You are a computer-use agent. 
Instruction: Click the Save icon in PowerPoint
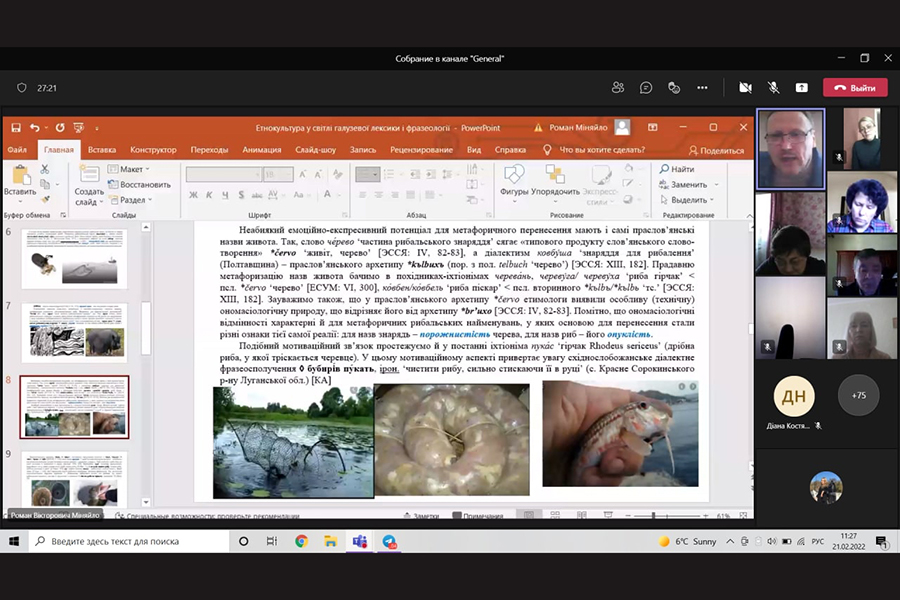[14, 128]
